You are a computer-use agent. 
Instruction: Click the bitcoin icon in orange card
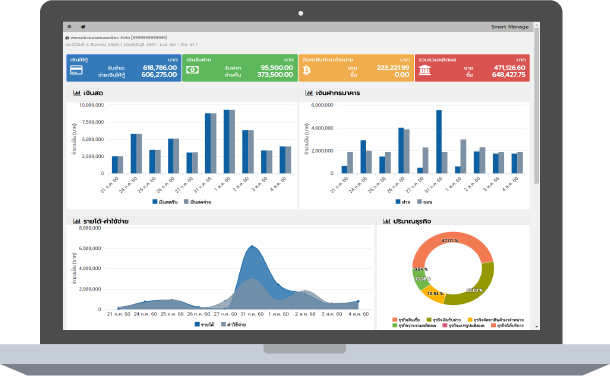tap(307, 70)
